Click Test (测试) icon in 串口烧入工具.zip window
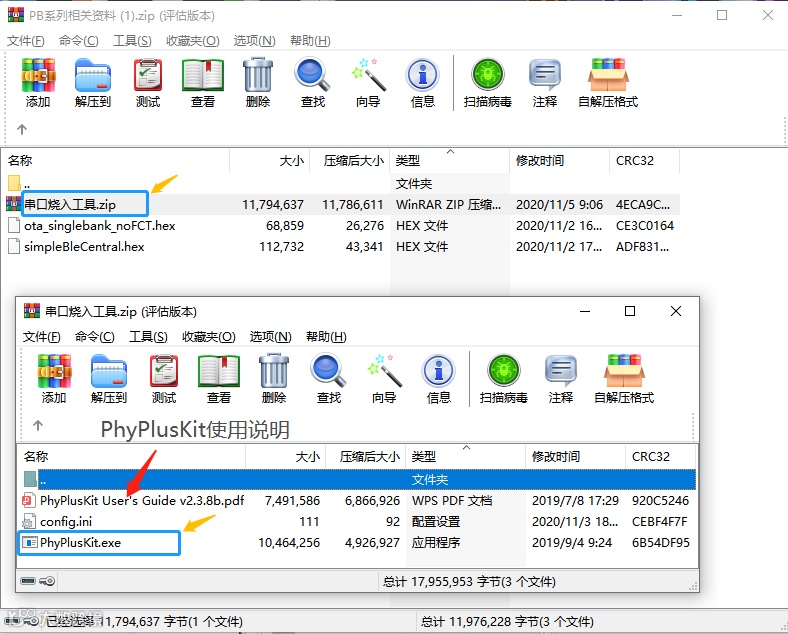The height and width of the screenshot is (634, 788). click(x=164, y=379)
